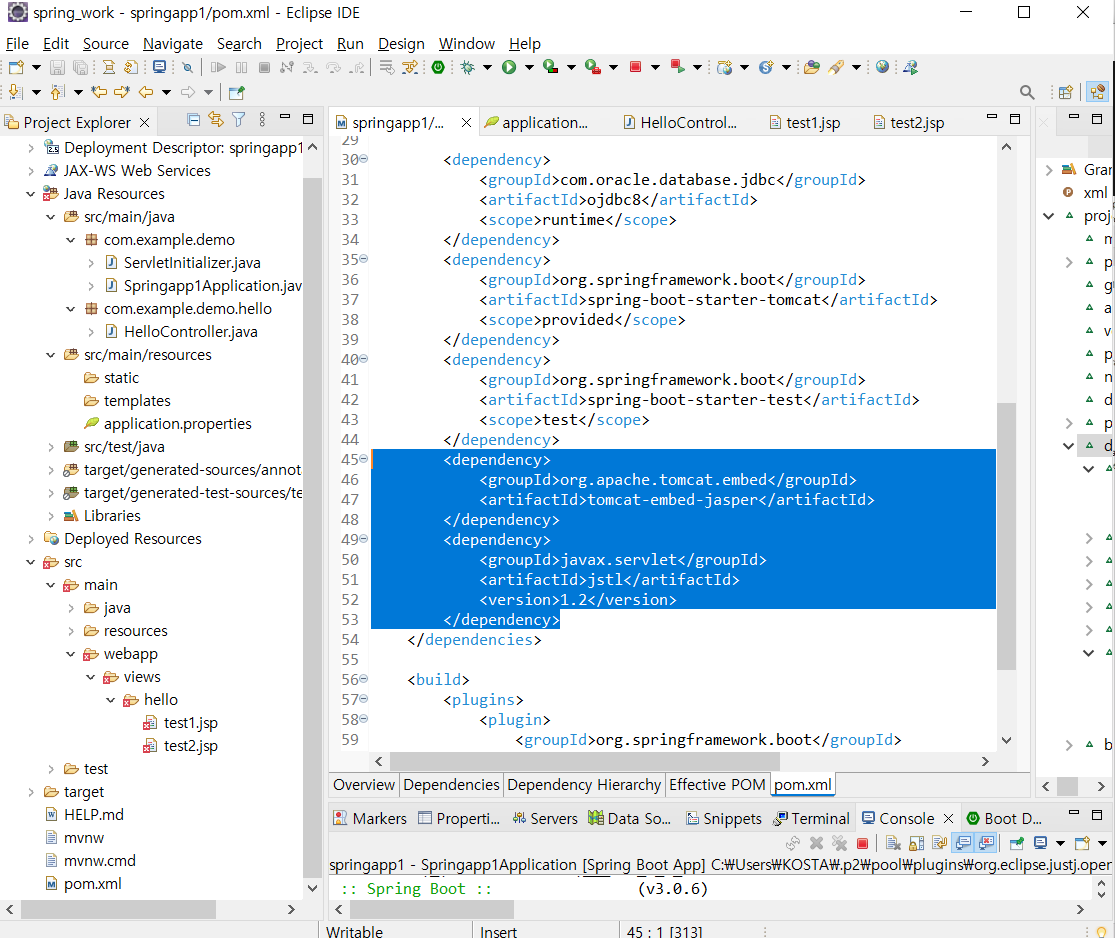Expand the Libraries node
This screenshot has width=1115, height=938.
50,516
